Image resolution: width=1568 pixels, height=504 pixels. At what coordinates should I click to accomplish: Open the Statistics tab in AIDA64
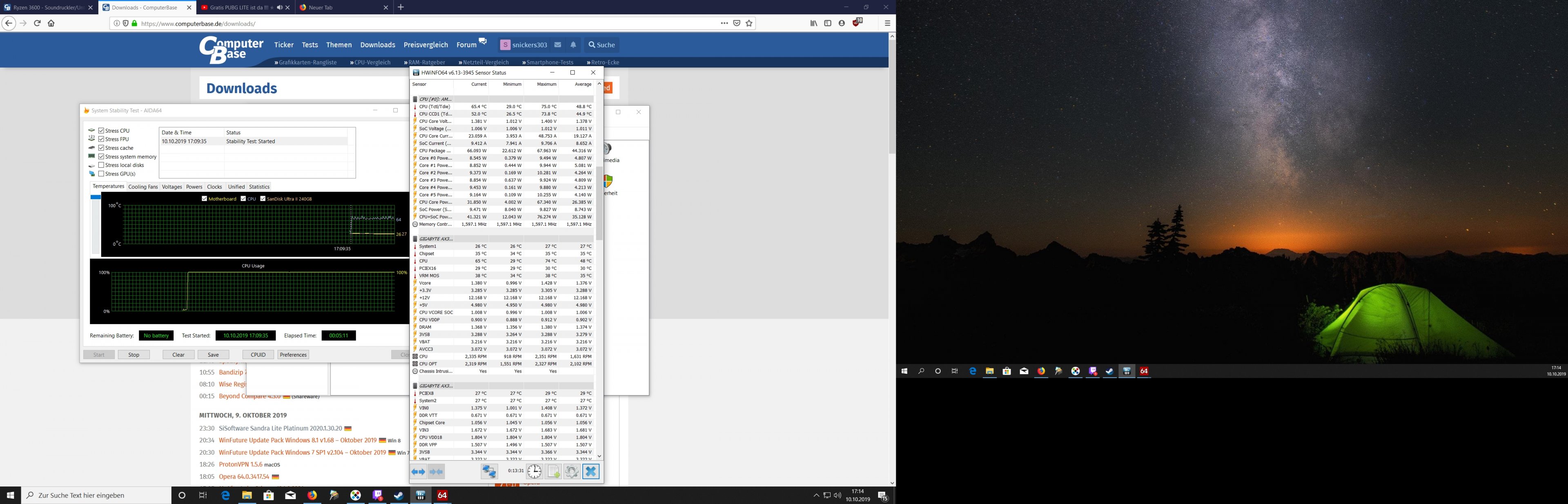(259, 187)
